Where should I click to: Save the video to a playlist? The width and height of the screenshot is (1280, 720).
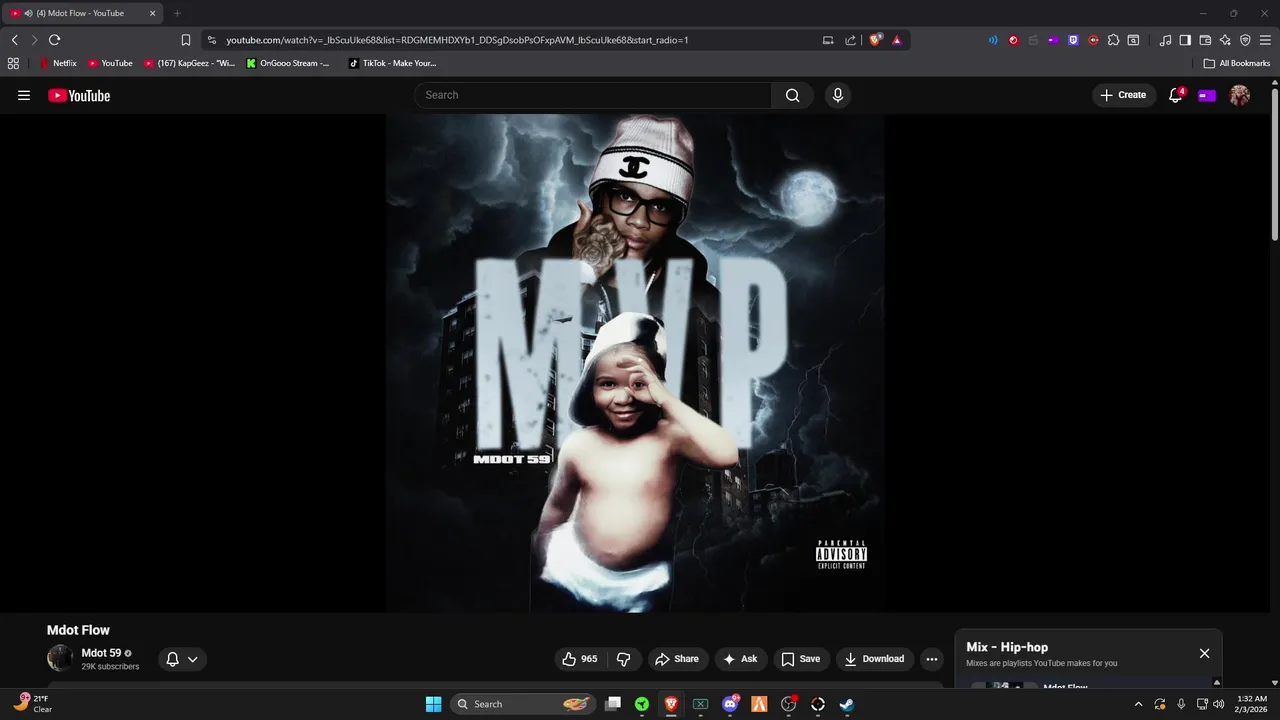(801, 659)
